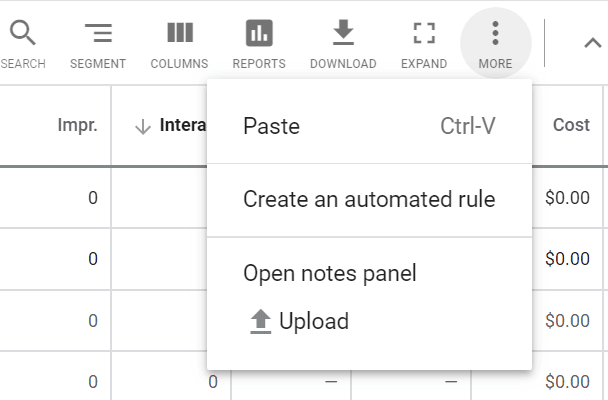Choose Upload from the More menu
This screenshot has width=608, height=400.
coord(299,321)
